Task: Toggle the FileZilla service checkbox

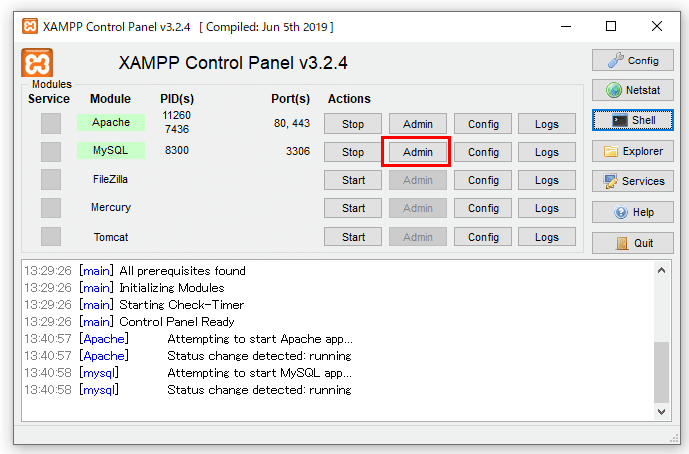Action: [x=51, y=180]
